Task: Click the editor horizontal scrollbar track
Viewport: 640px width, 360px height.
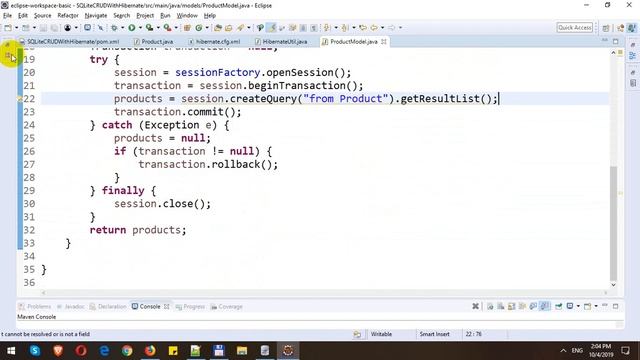Action: click(x=324, y=293)
